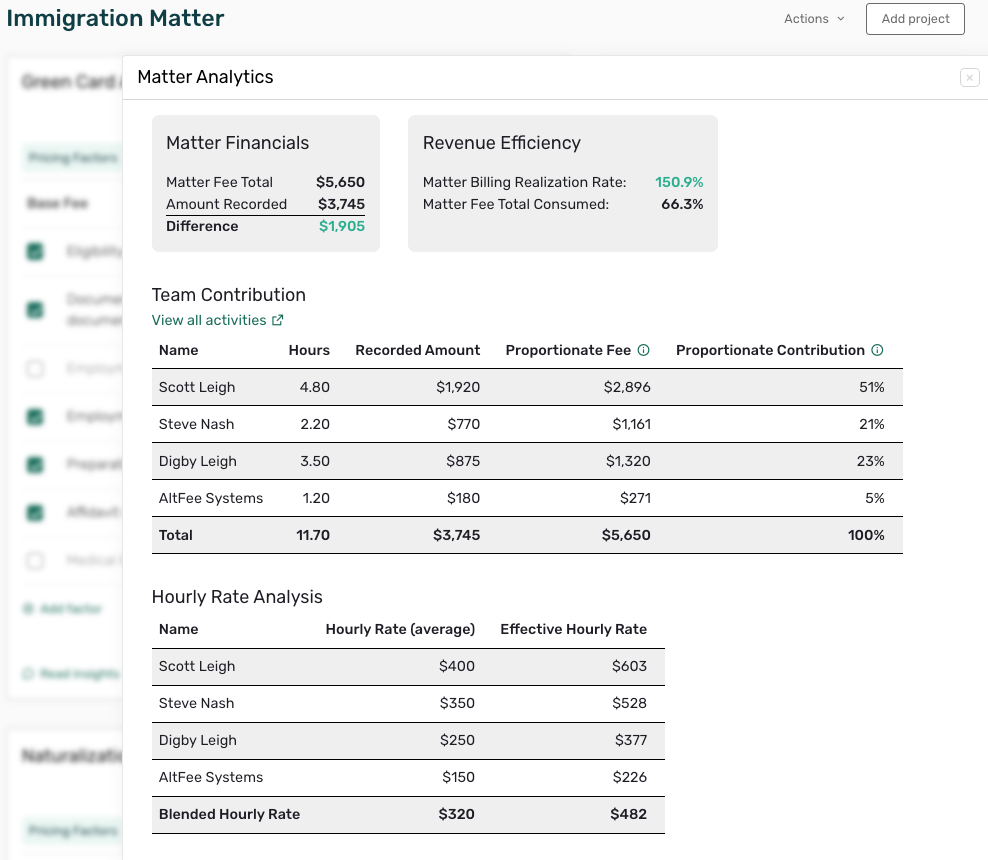Click the Add factor plus icon
Image resolution: width=988 pixels, height=860 pixels.
coord(28,608)
